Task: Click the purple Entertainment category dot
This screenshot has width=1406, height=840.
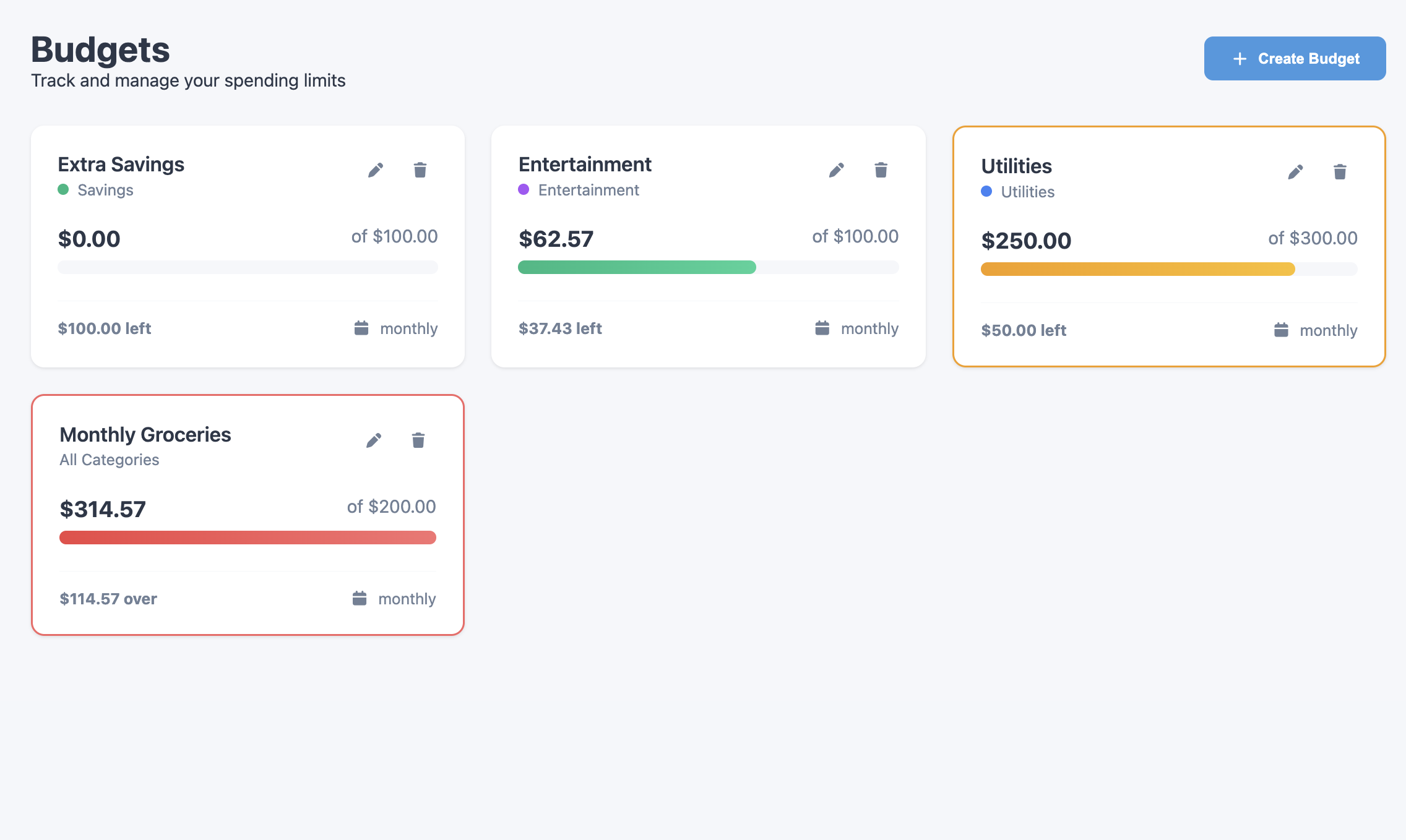Action: tap(524, 189)
